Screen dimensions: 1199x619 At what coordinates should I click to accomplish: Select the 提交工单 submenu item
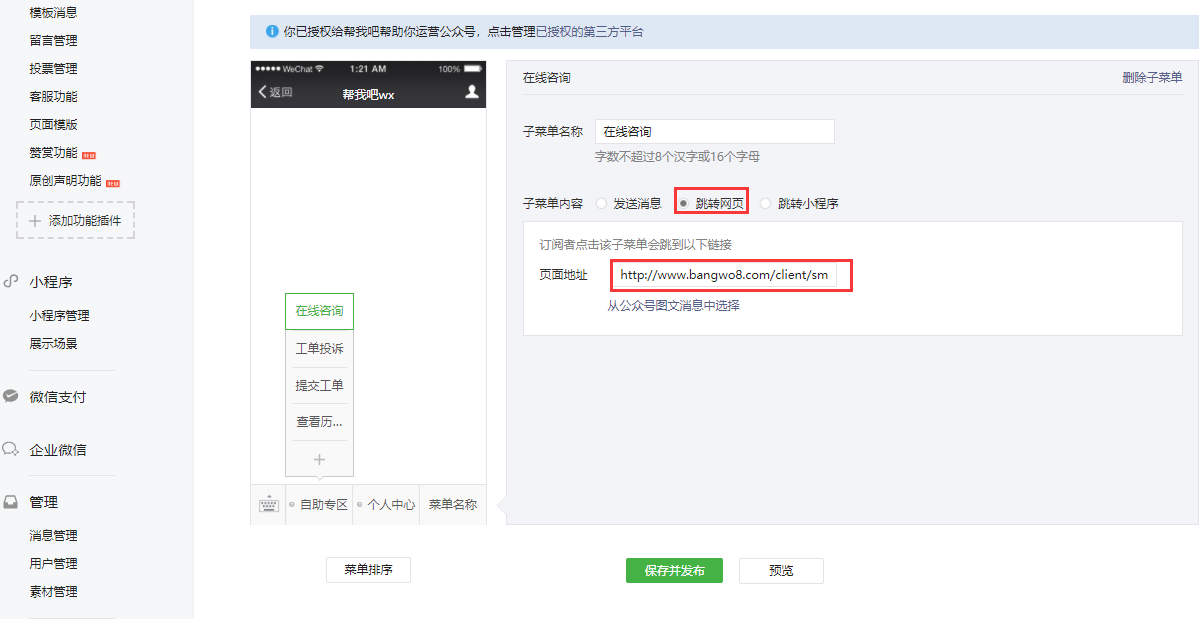click(x=319, y=385)
